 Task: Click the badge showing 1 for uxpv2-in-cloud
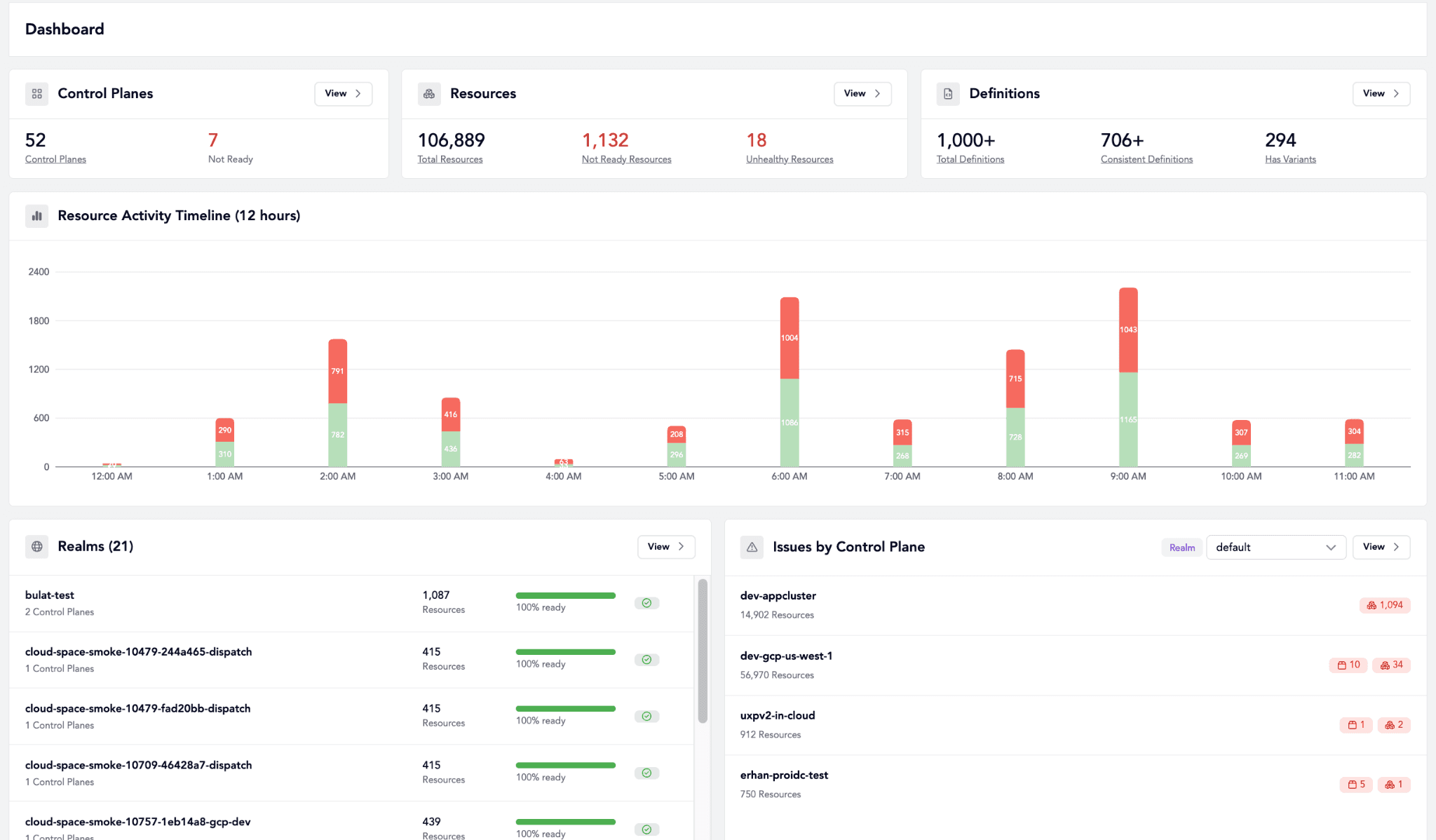point(1356,725)
